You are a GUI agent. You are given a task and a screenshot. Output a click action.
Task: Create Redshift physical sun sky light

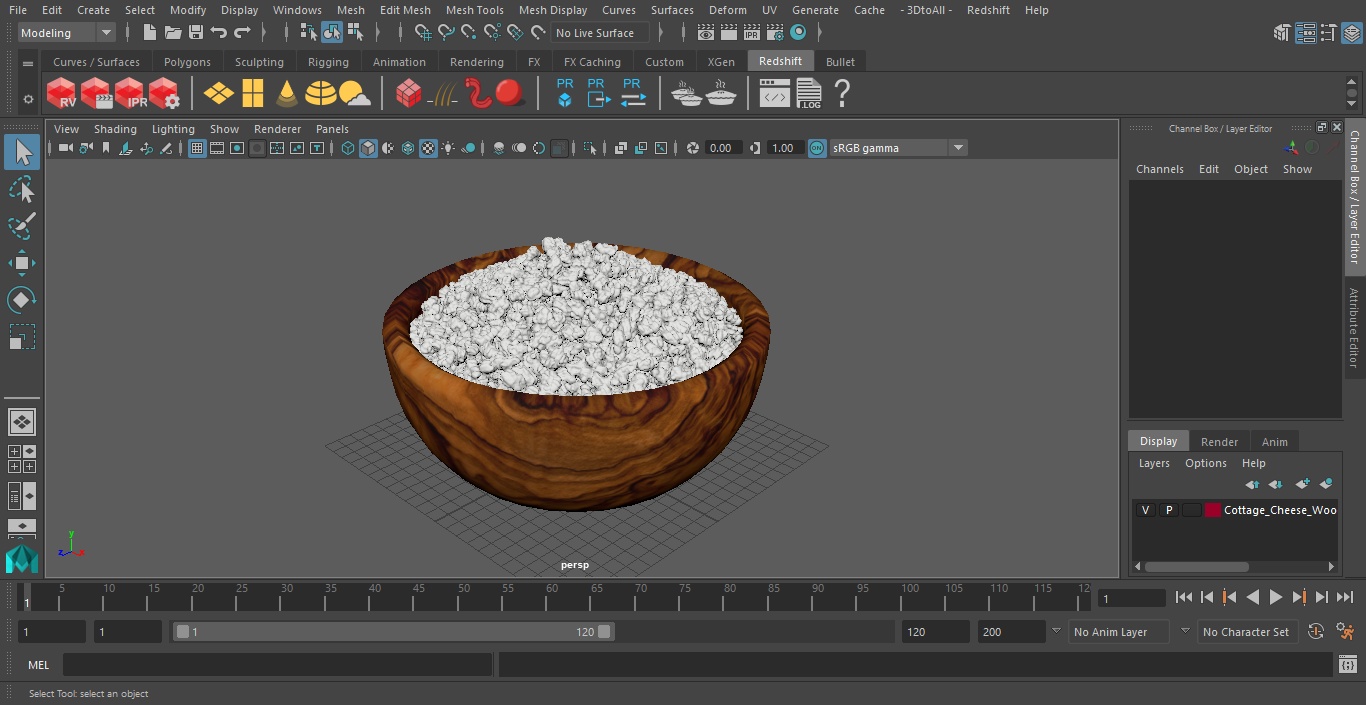354,94
